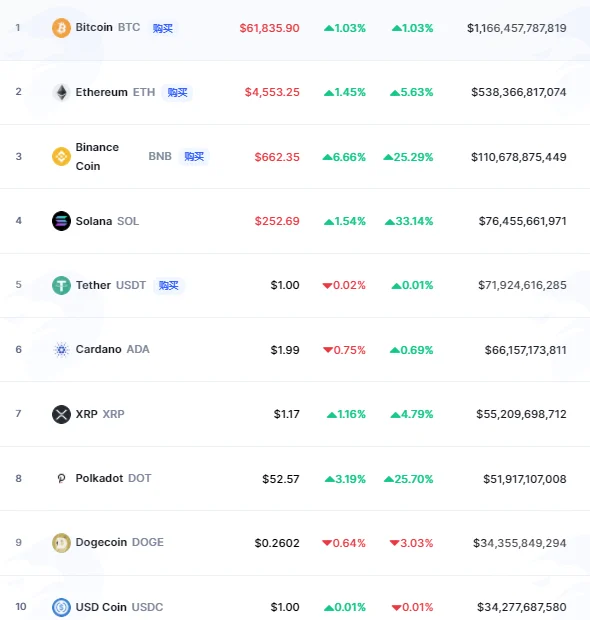Click the Binance Coin yellow logo
This screenshot has width=590, height=620.
(x=61, y=157)
